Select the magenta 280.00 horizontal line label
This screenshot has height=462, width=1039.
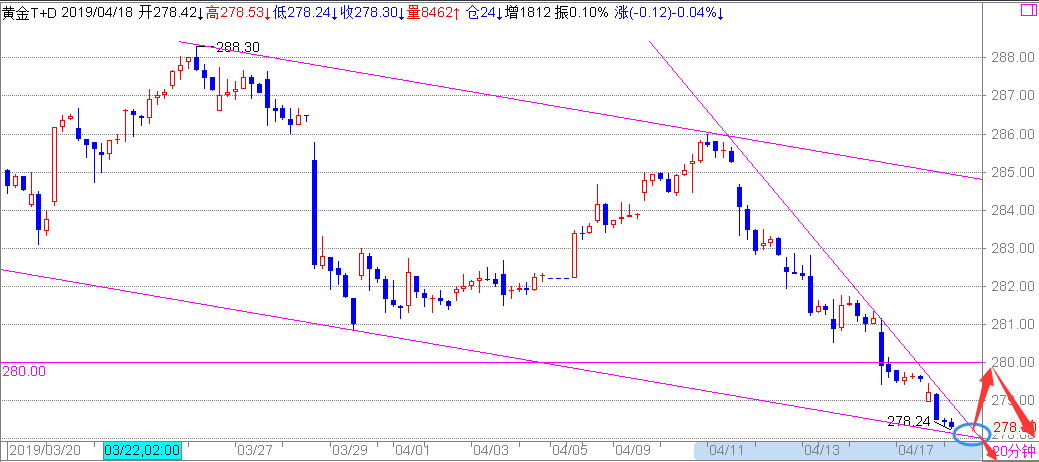[24, 371]
